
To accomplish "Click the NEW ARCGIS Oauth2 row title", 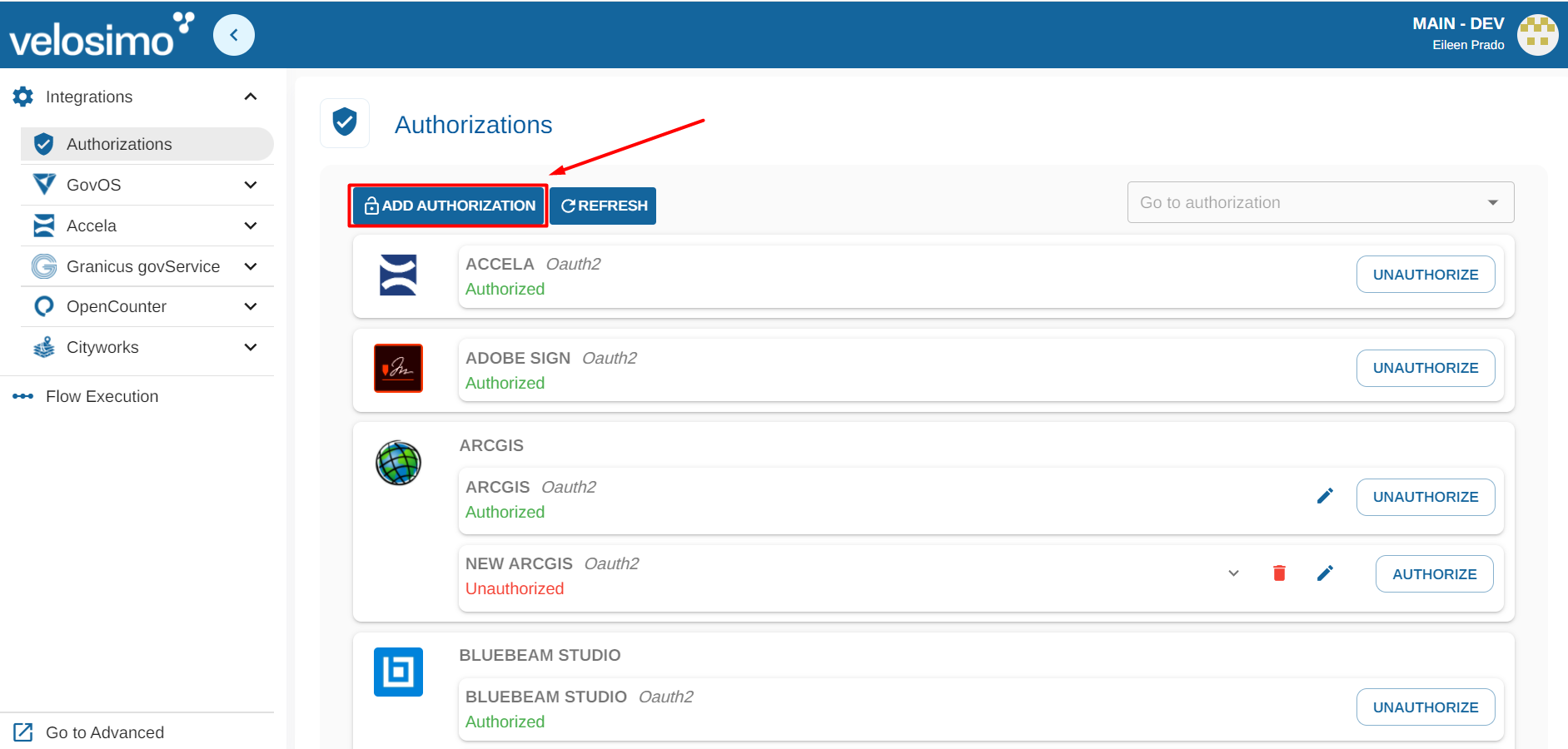I will (552, 563).
